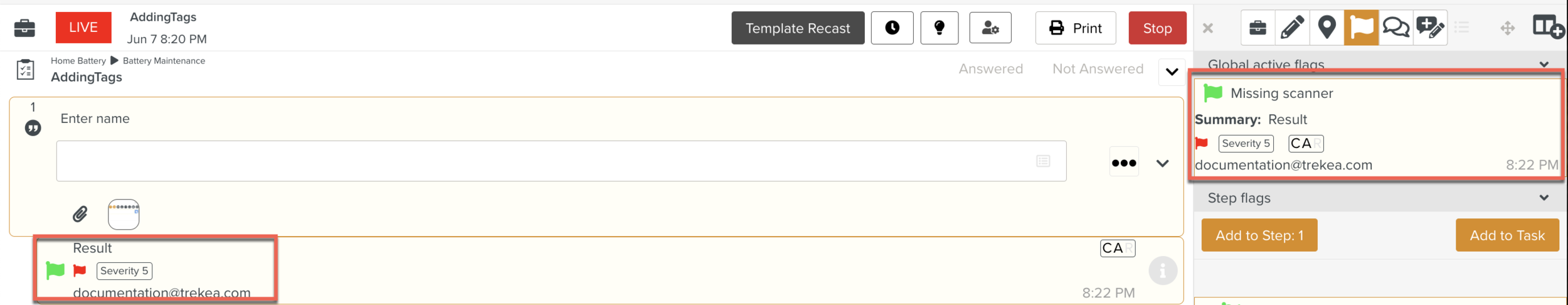Screen dimensions: 1568x305
Task: Click the Battery Maintenance breadcrumb
Action: pos(164,61)
